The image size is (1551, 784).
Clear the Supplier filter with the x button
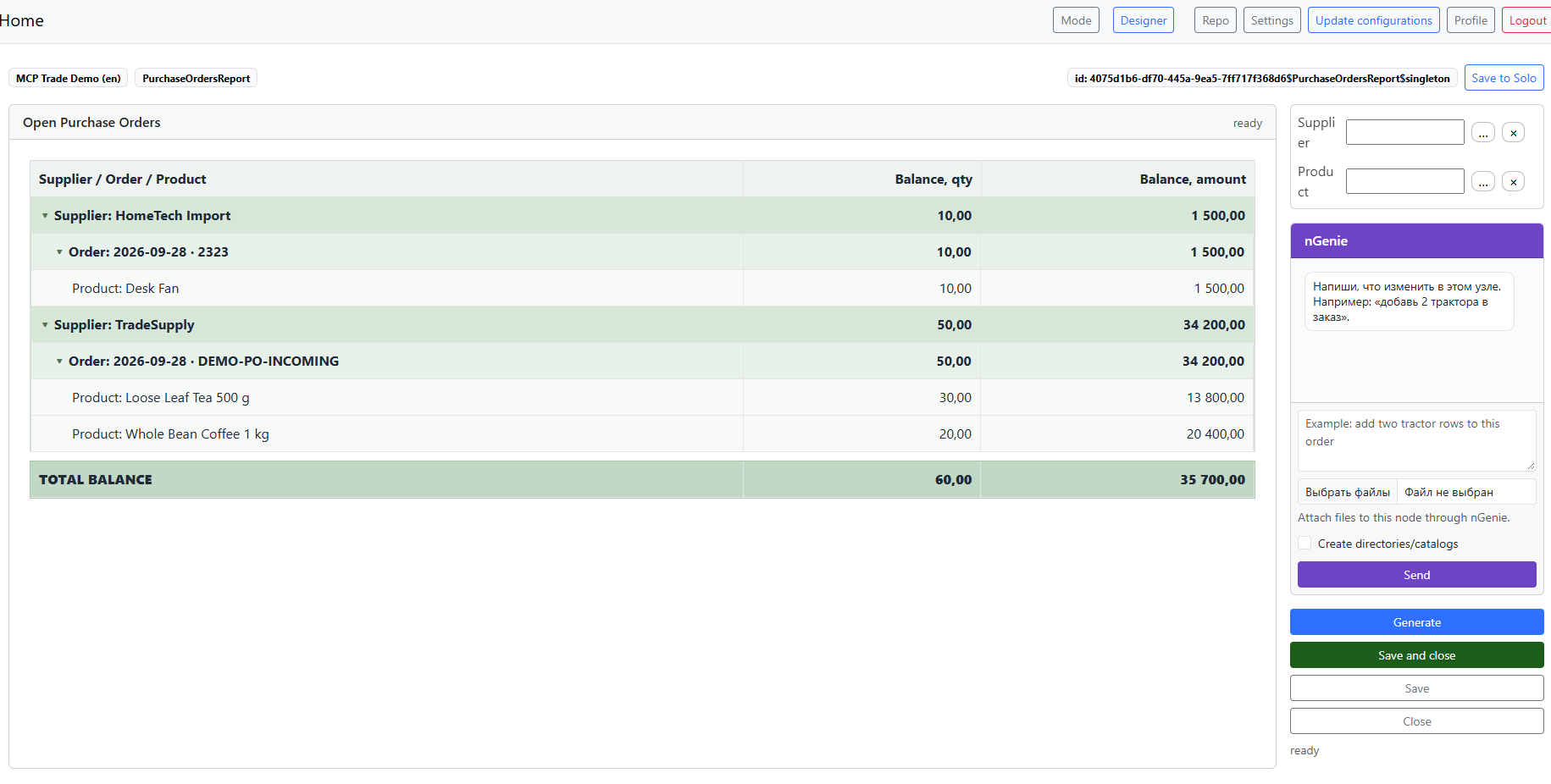(x=1514, y=133)
